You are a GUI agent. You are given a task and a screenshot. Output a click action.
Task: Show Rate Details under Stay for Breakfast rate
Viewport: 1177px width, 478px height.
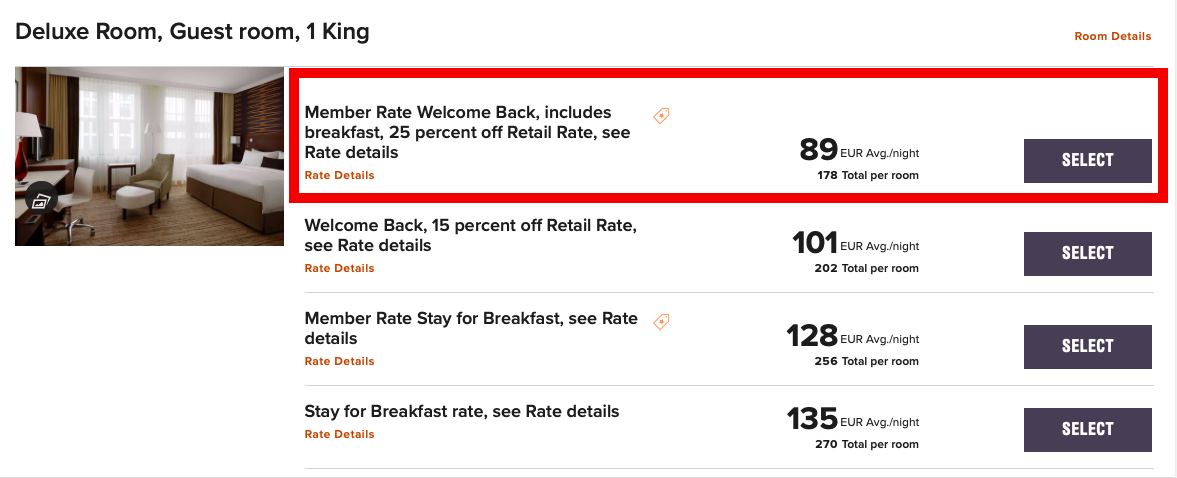pyautogui.click(x=339, y=434)
